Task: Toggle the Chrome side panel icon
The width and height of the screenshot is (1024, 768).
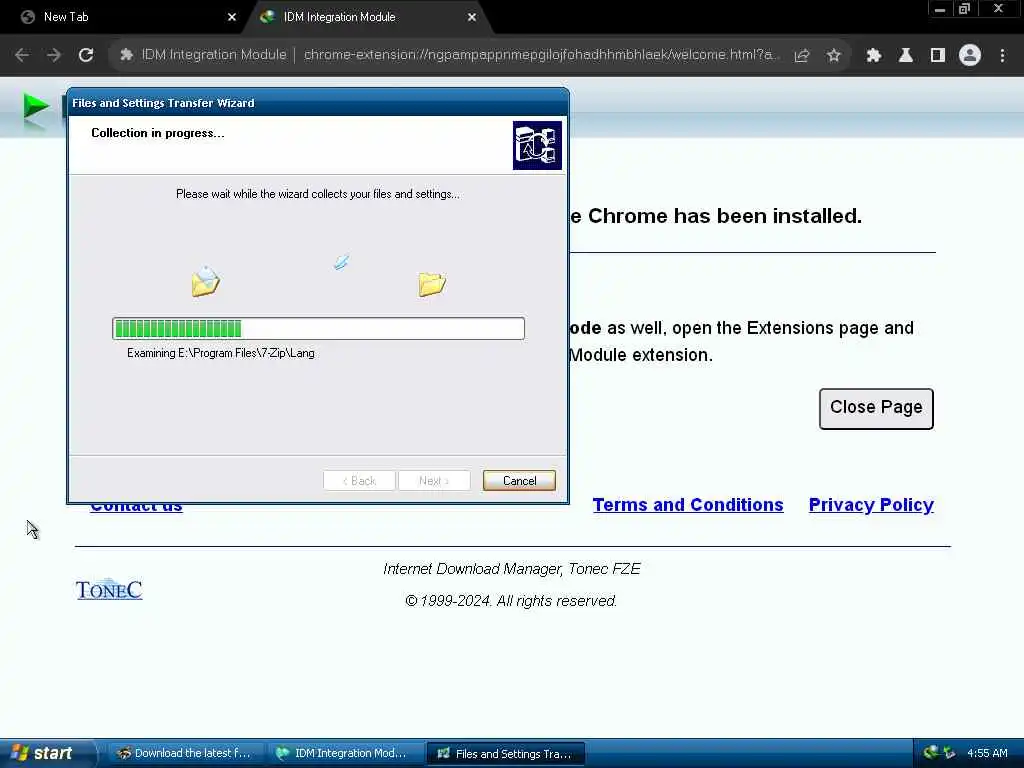Action: click(937, 56)
